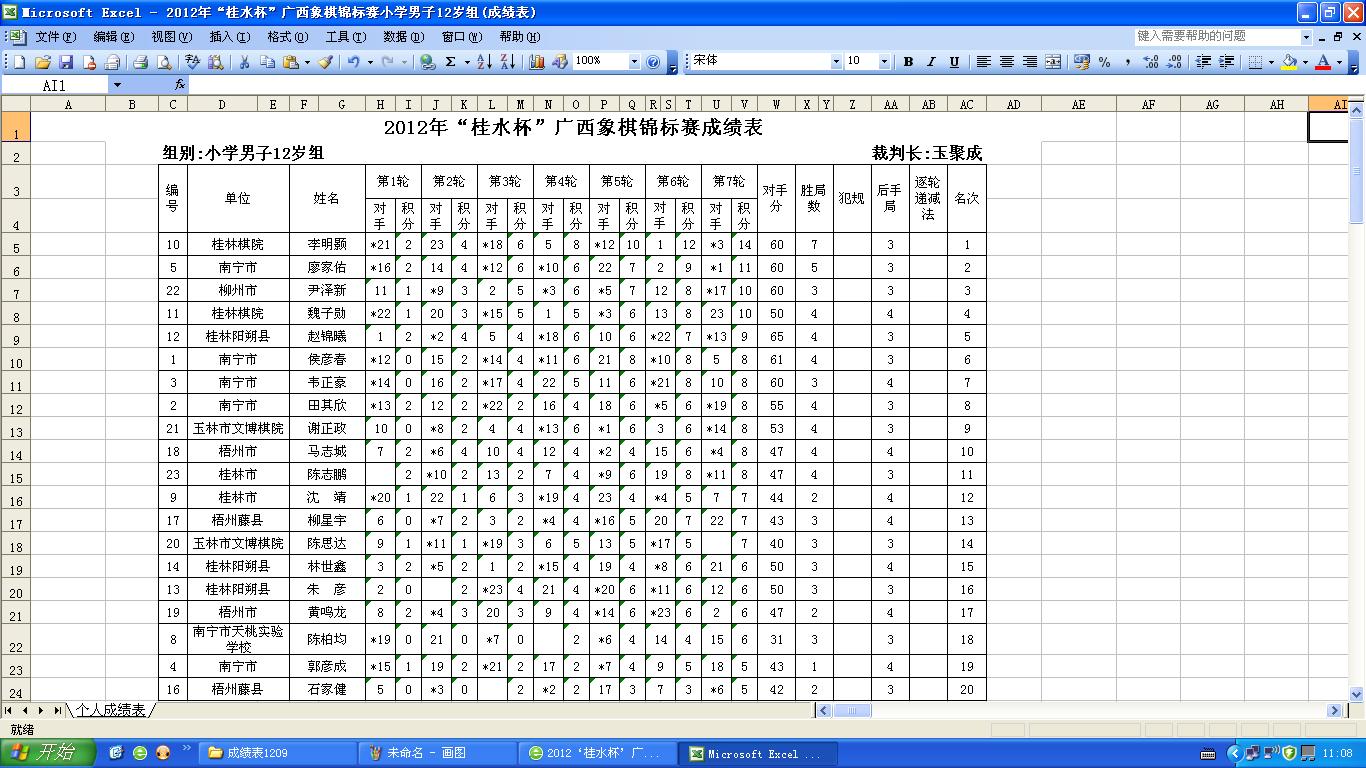Undo the last action
This screenshot has height=768, width=1366.
pyautogui.click(x=353, y=61)
